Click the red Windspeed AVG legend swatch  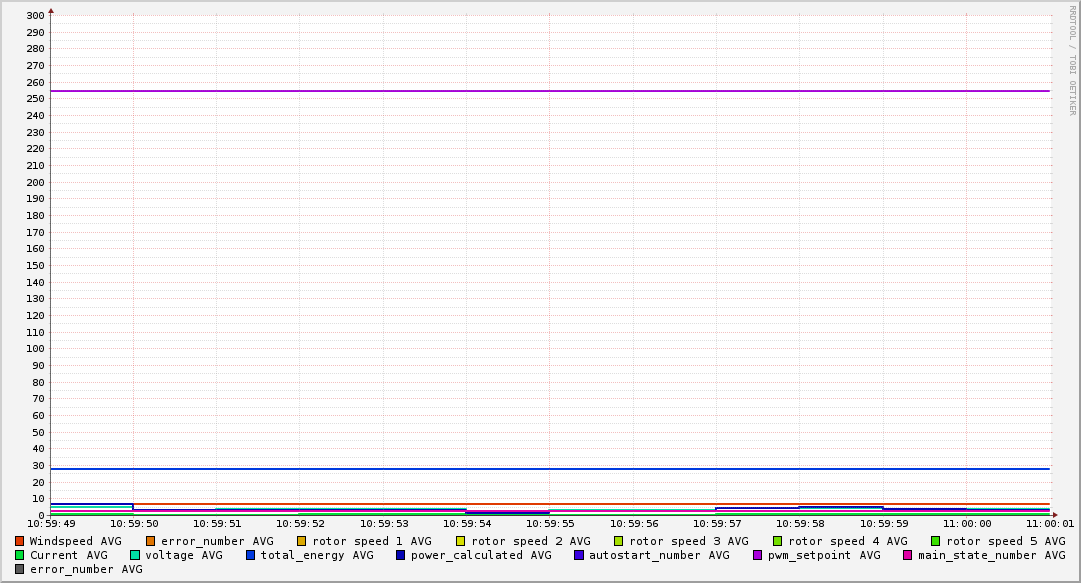pyautogui.click(x=20, y=541)
